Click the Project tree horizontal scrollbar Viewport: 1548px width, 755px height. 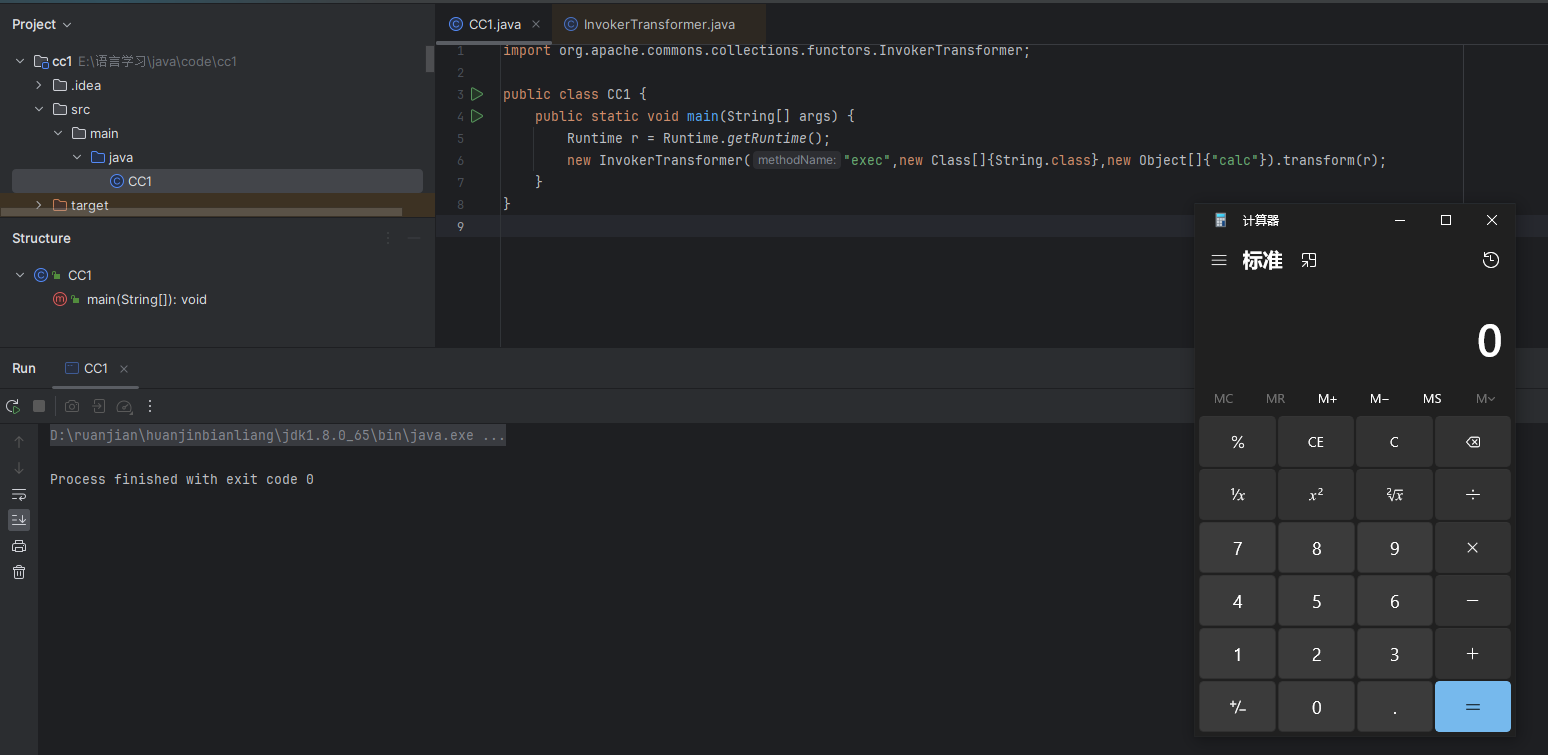(201, 212)
